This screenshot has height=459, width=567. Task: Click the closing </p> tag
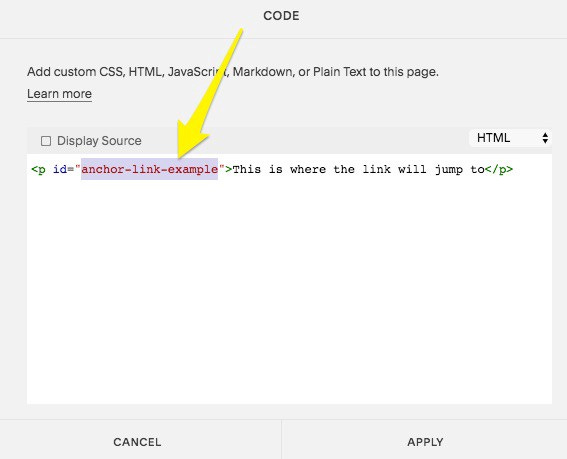point(499,170)
